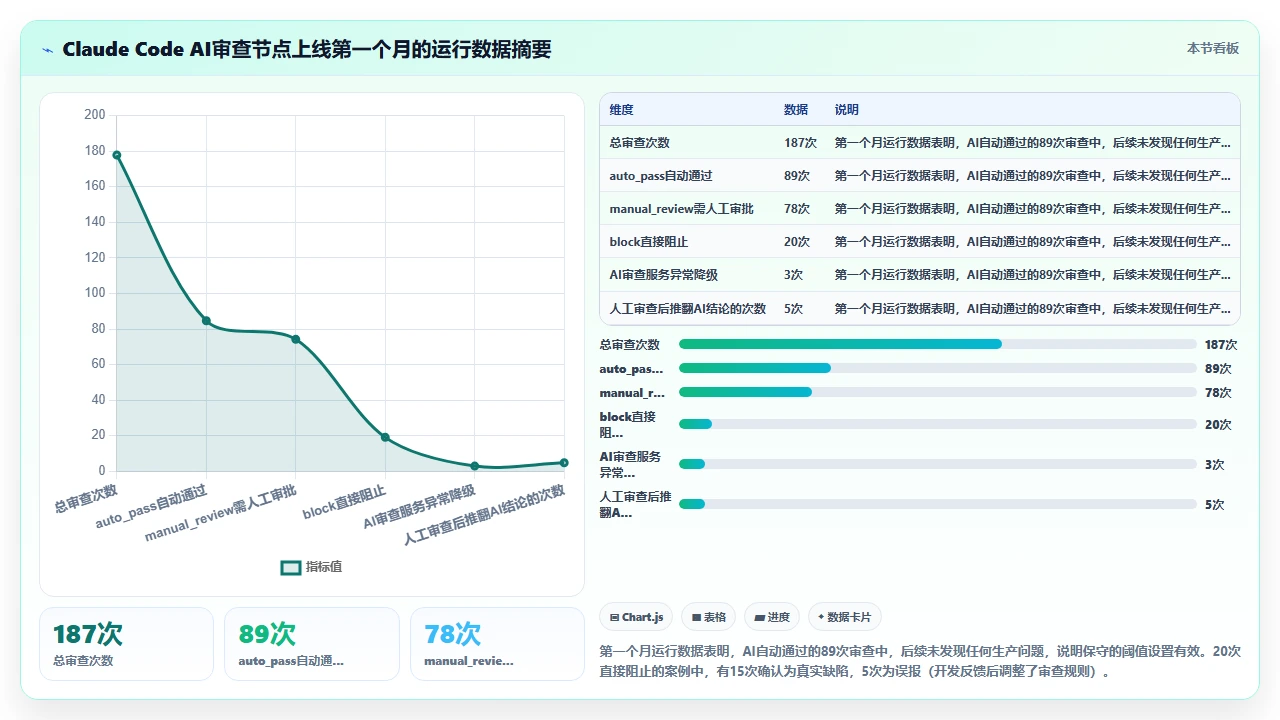Viewport: 1280px width, 720px height.
Task: Click the chart data point for auto_pass自动通过
Action: click(206, 320)
